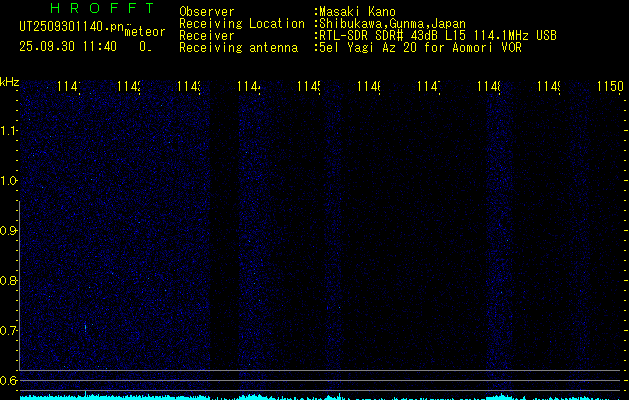Click the 1.0 kHz frequency axis label
The height and width of the screenshot is (400, 629).
click(x=8, y=181)
